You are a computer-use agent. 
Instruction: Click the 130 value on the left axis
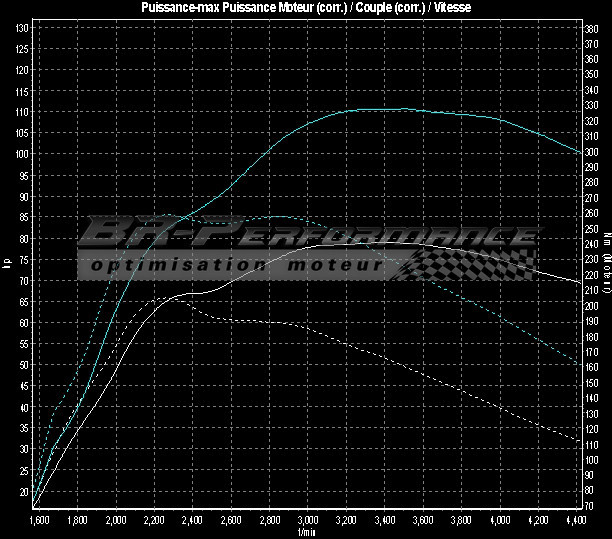tap(21, 28)
